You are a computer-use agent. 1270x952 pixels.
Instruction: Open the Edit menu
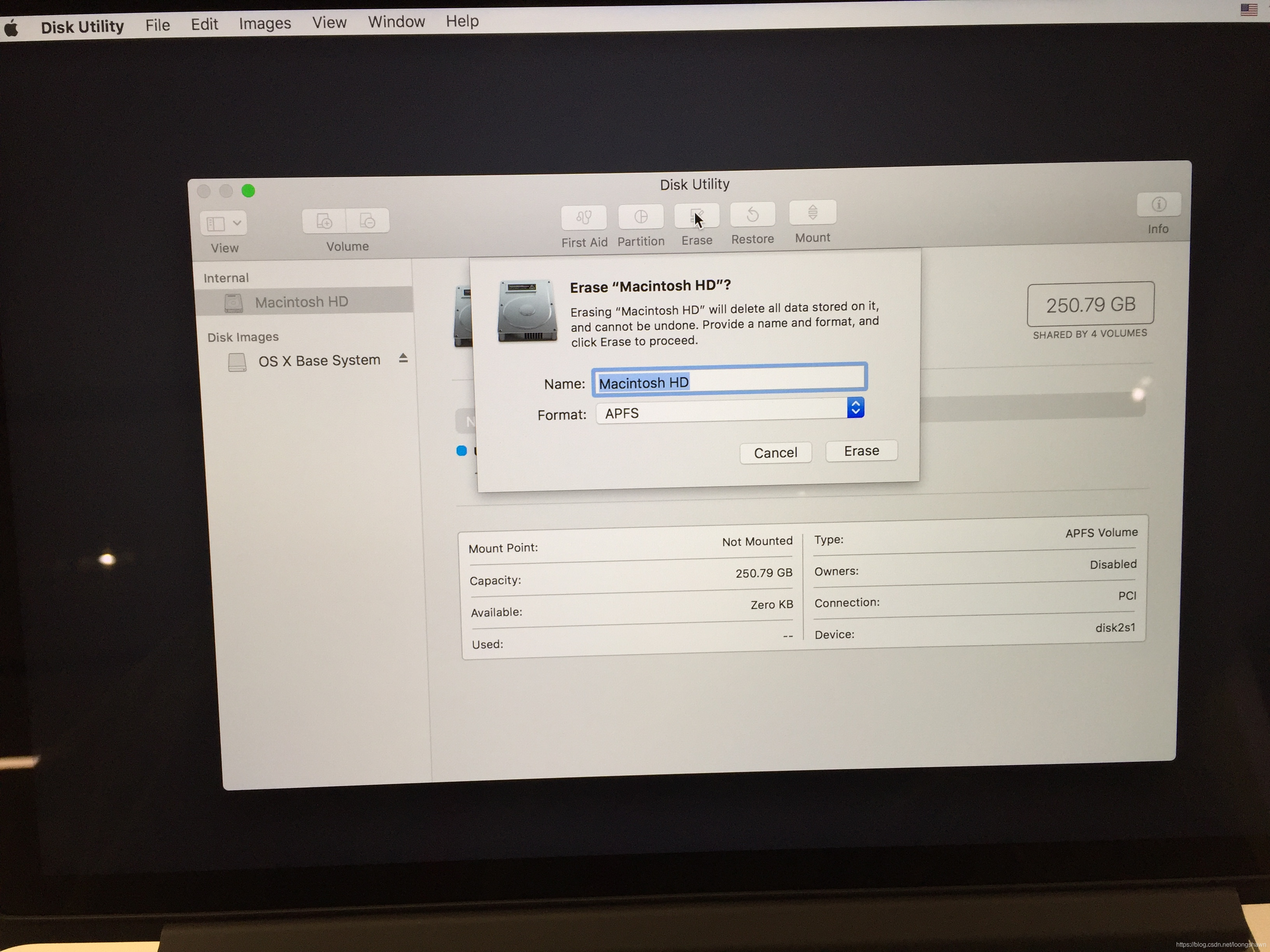[204, 24]
